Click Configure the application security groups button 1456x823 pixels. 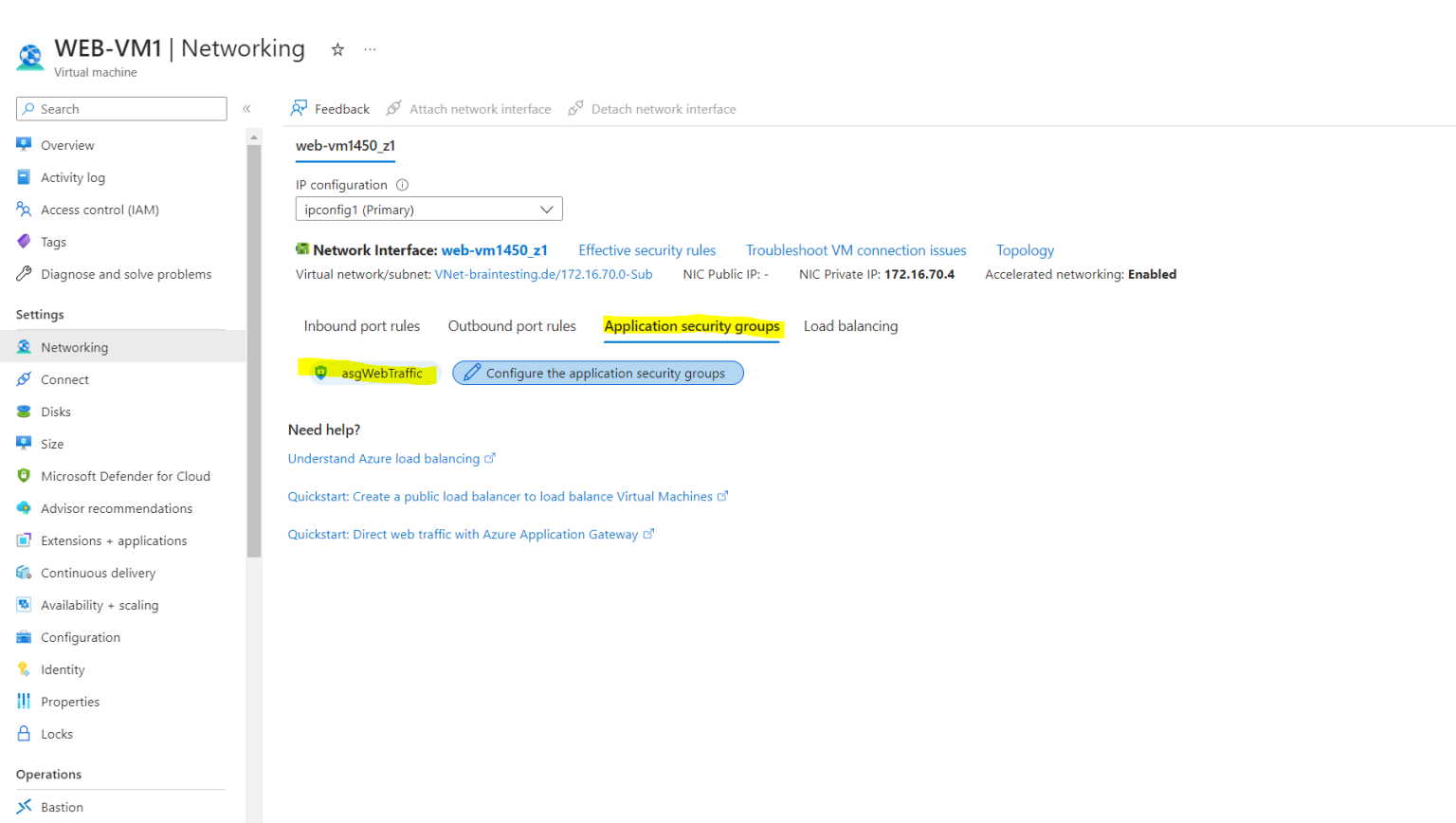[x=598, y=374]
